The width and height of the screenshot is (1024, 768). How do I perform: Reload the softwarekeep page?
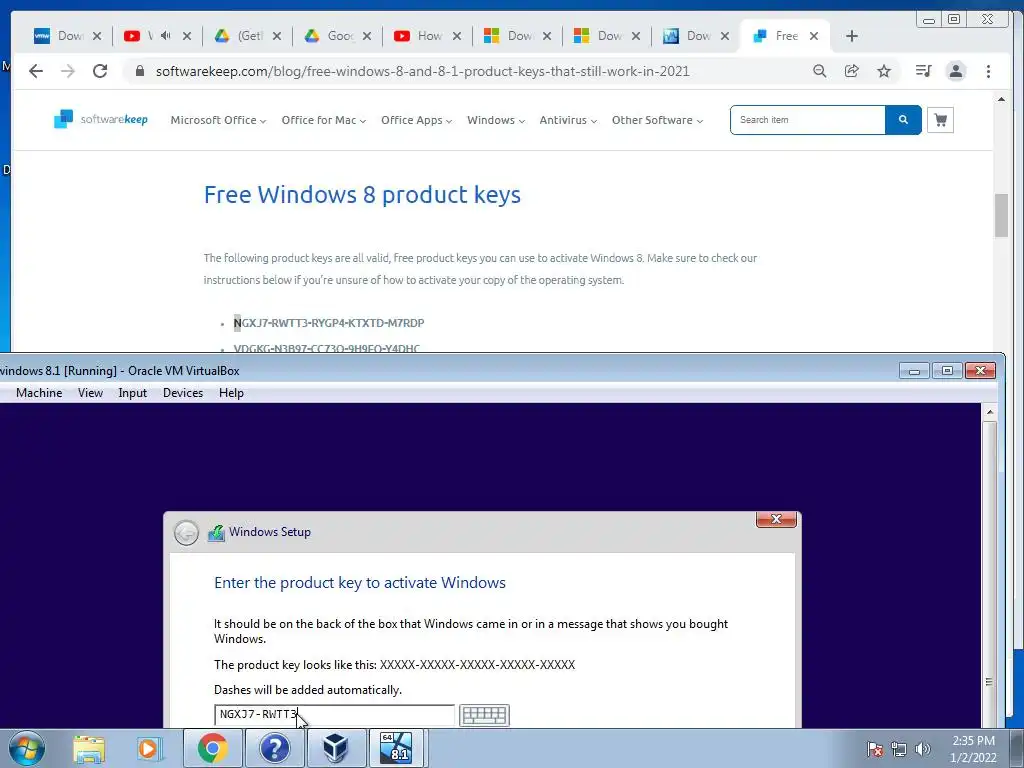pos(100,71)
